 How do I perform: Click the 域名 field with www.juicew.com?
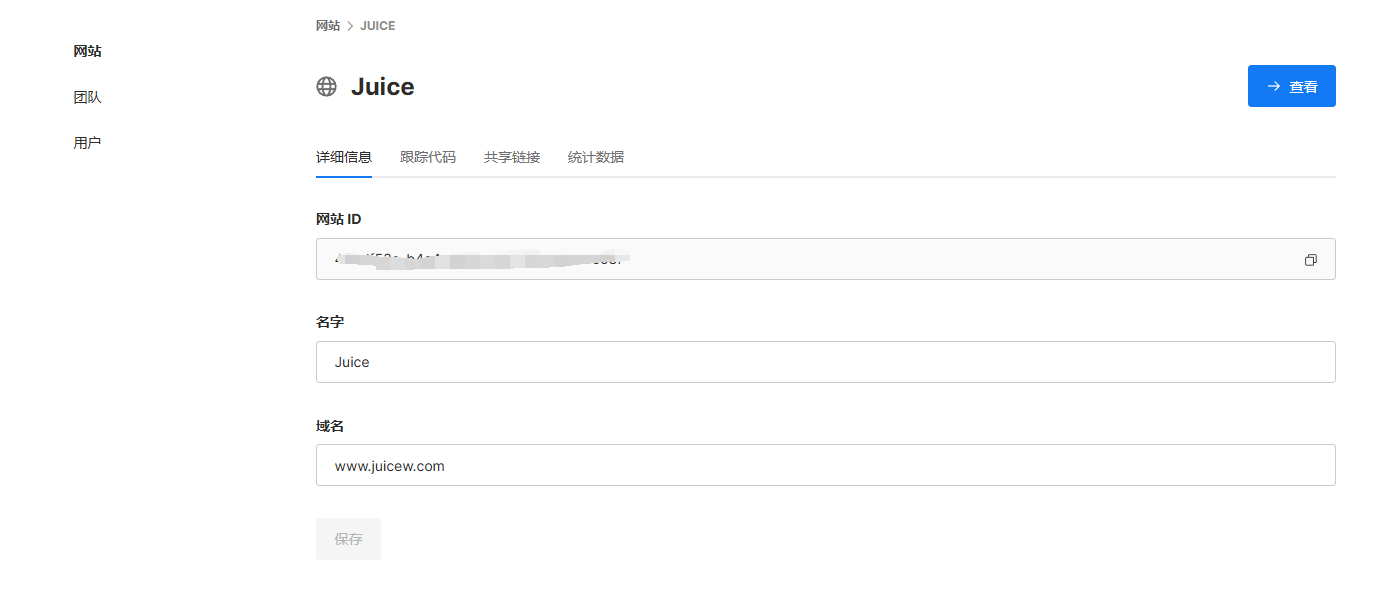(x=825, y=465)
